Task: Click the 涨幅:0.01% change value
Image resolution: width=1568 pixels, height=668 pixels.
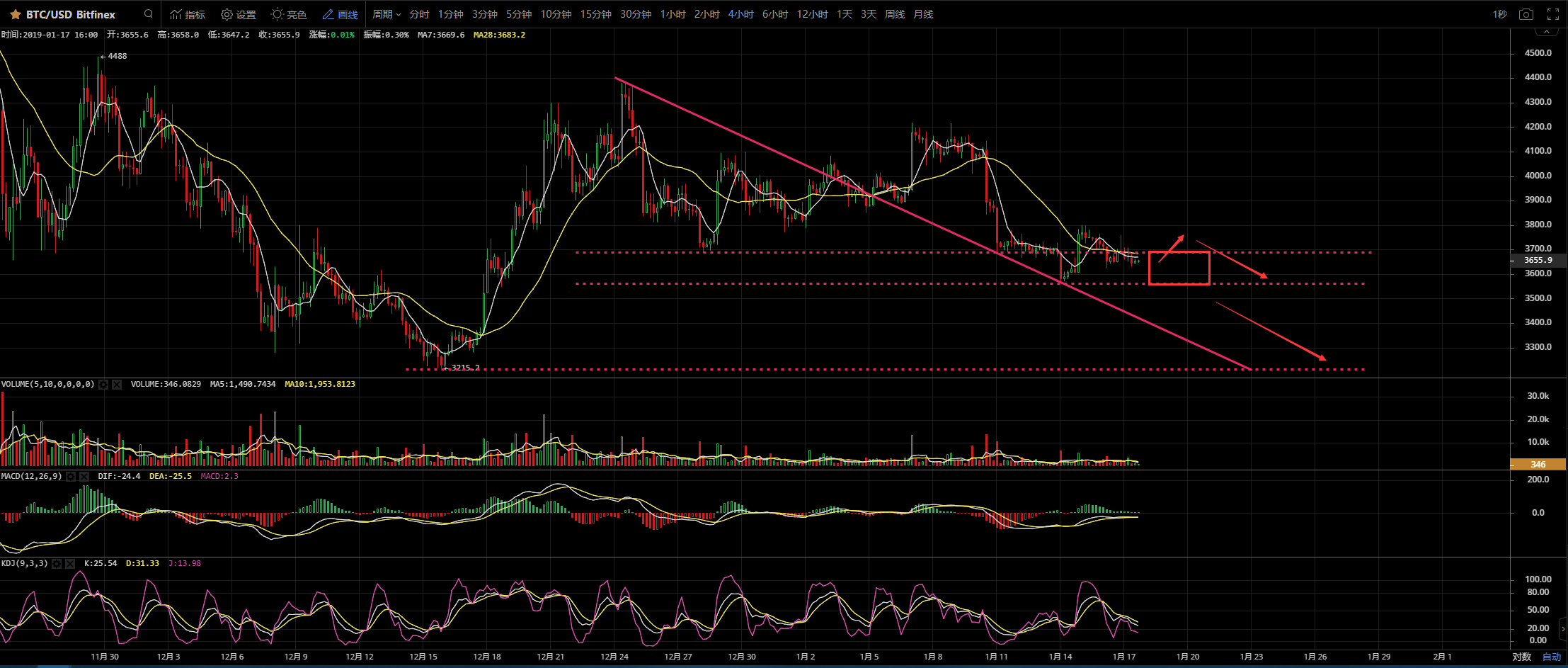Action: click(x=332, y=35)
